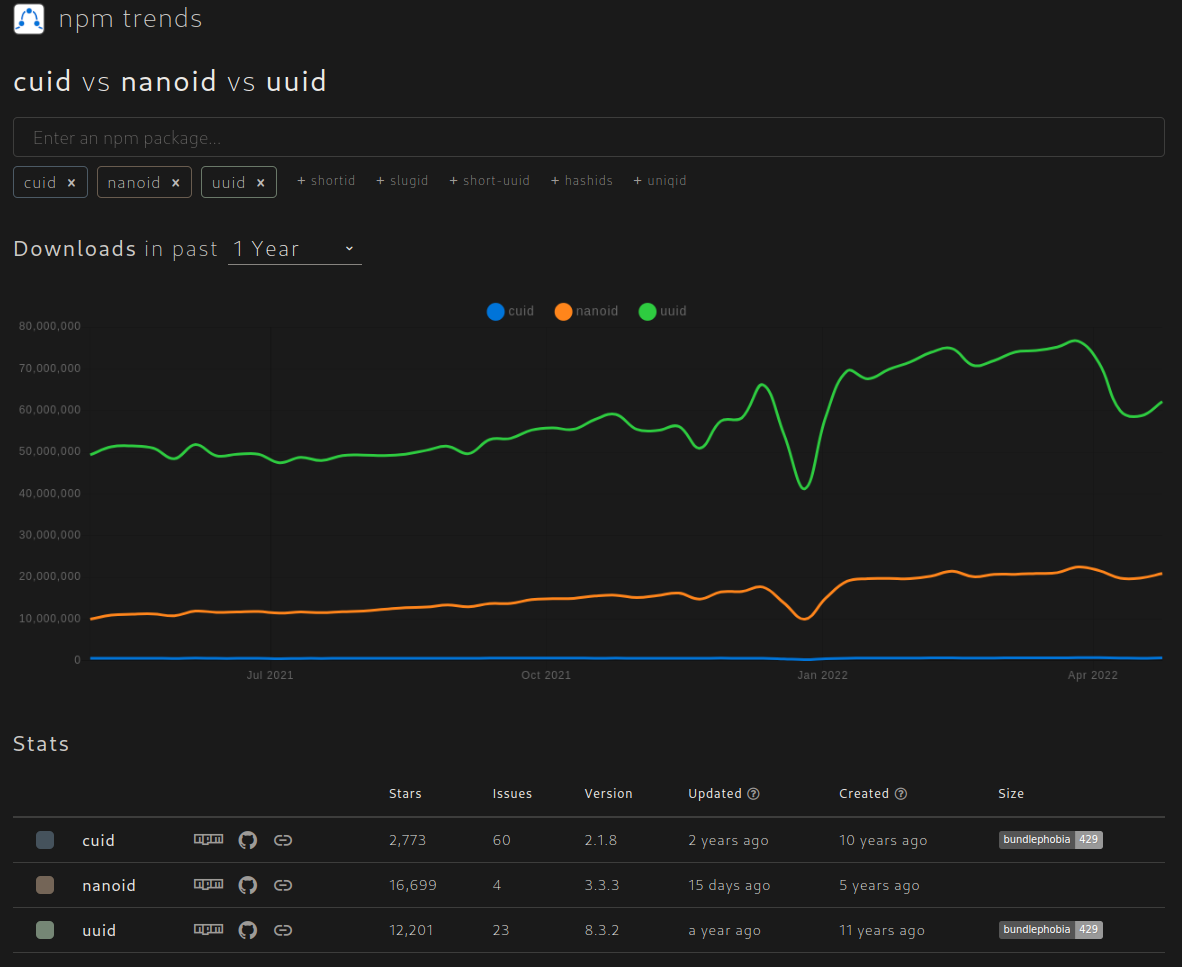Screen dimensions: 1182x967
Task: Open the 1 Year time range dropdown
Action: [x=295, y=249]
